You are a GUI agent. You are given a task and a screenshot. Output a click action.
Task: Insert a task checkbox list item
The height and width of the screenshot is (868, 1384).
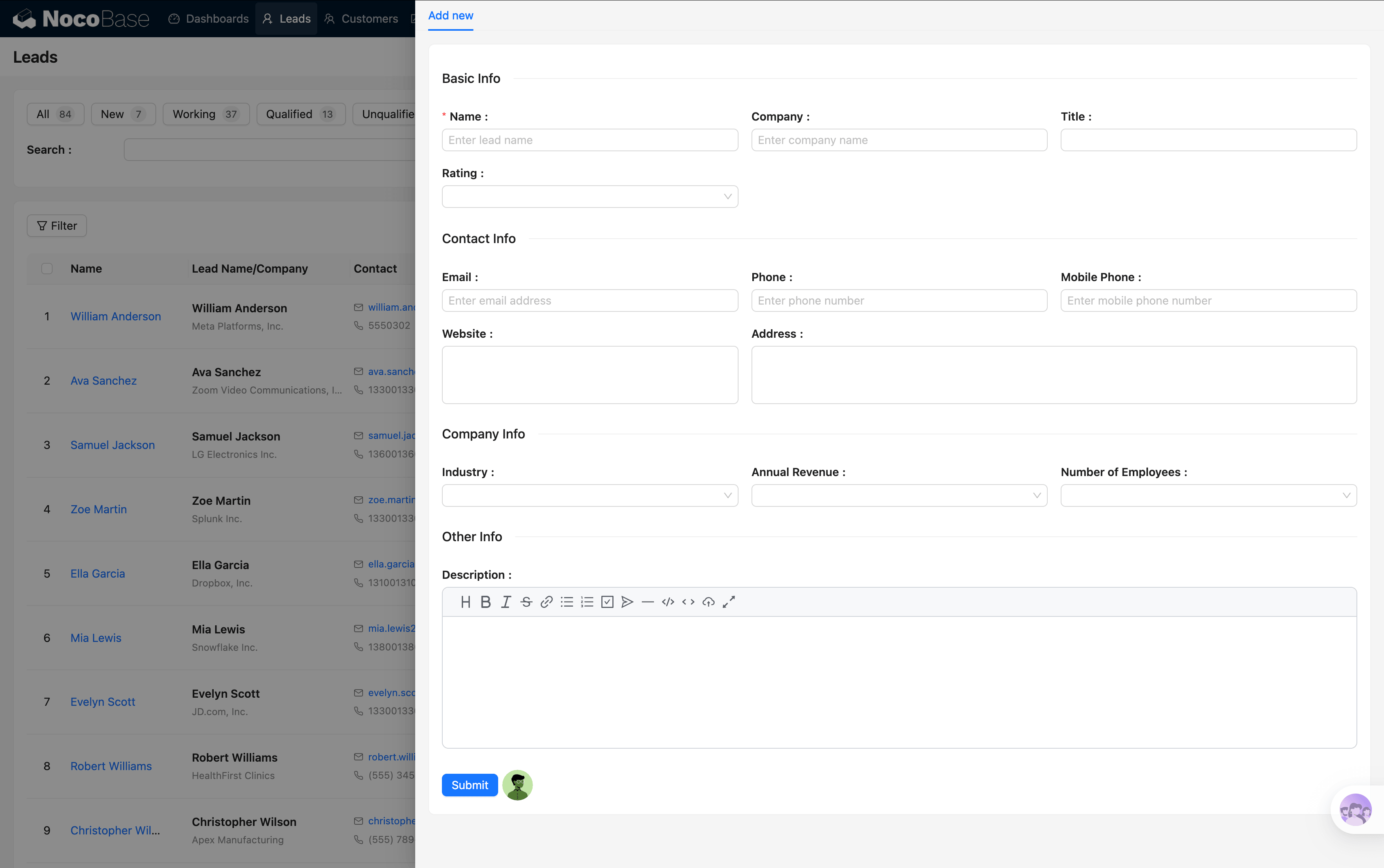[x=607, y=601]
